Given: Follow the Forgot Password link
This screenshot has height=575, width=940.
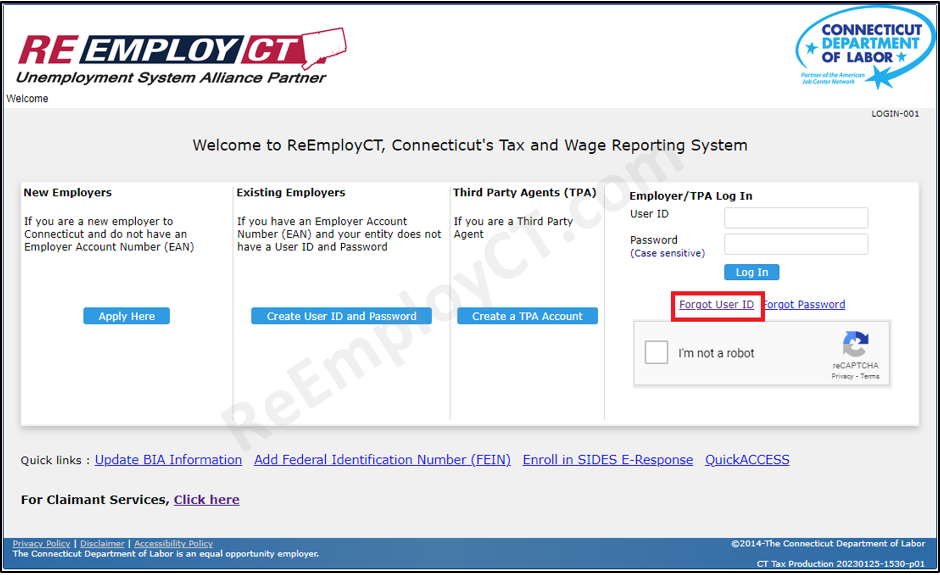Looking at the screenshot, I should click(804, 305).
